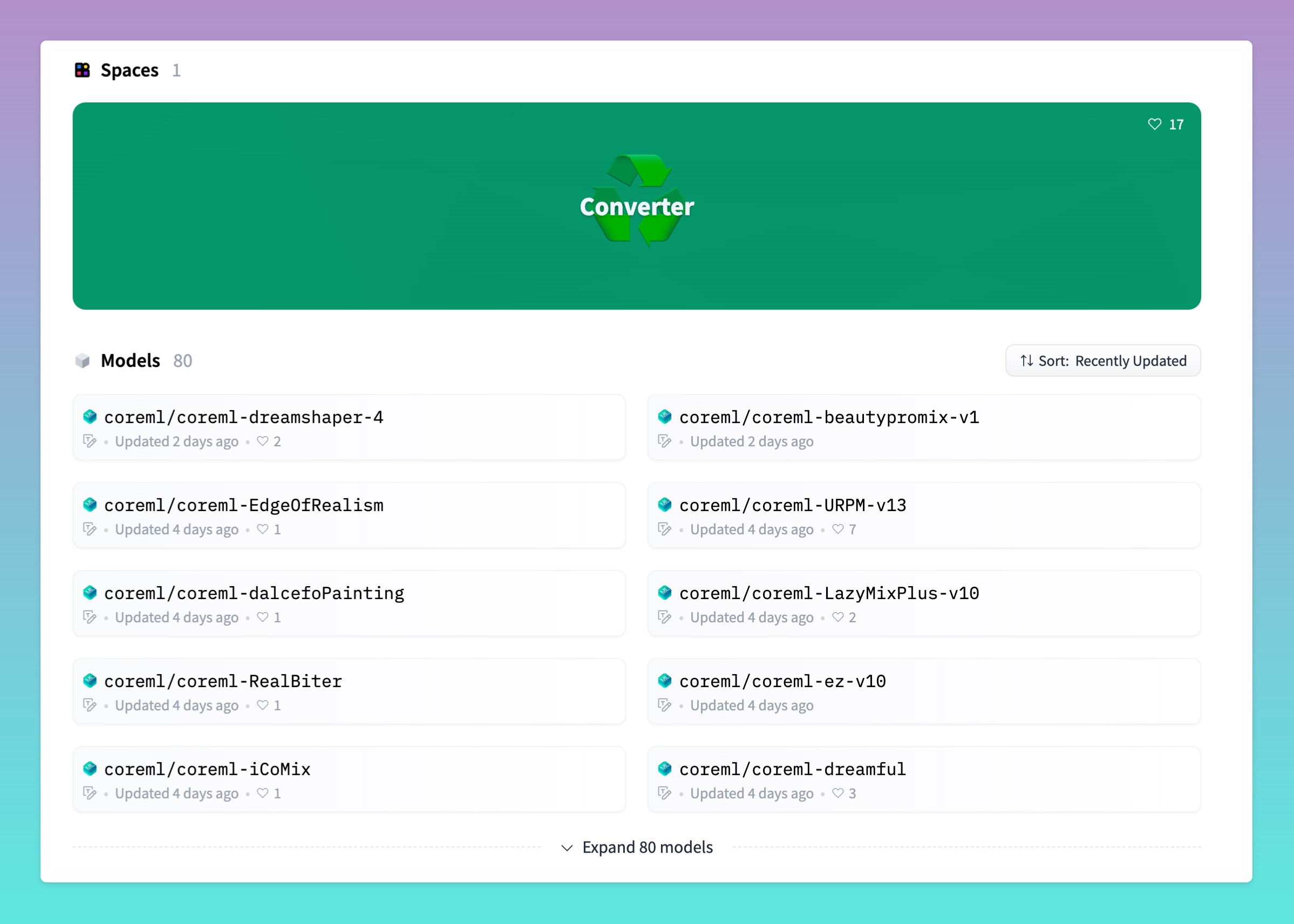1294x924 pixels.
Task: Open coreml/coreml-ez-v10 model
Action: 924,691
